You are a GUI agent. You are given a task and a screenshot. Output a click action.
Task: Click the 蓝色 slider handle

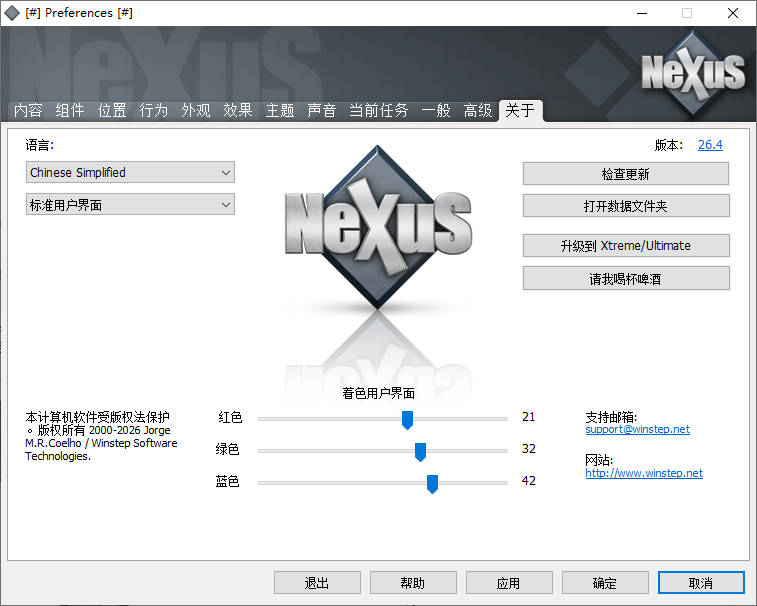pos(433,483)
